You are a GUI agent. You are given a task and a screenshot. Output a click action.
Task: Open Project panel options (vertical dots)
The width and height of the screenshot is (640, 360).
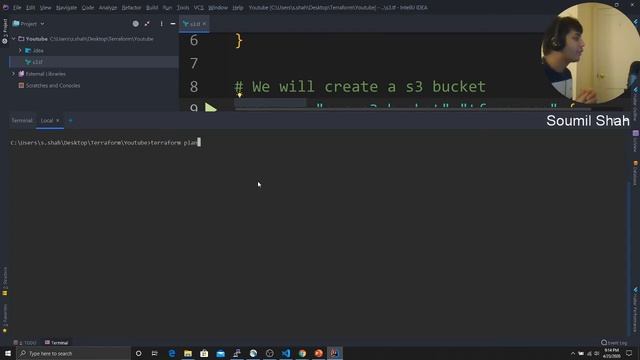(162, 24)
